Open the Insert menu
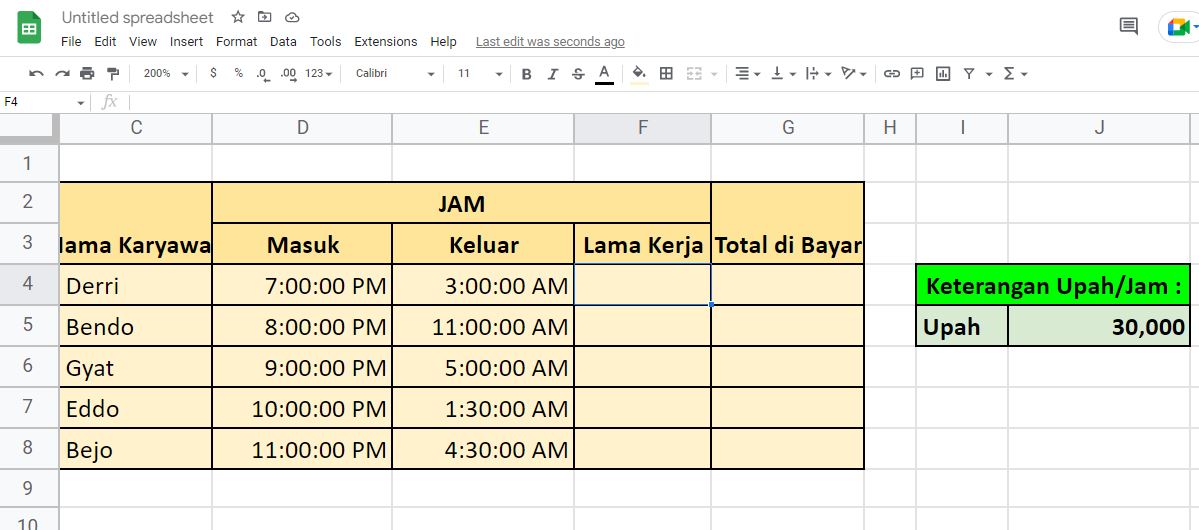Image resolution: width=1199 pixels, height=530 pixels. click(x=187, y=41)
